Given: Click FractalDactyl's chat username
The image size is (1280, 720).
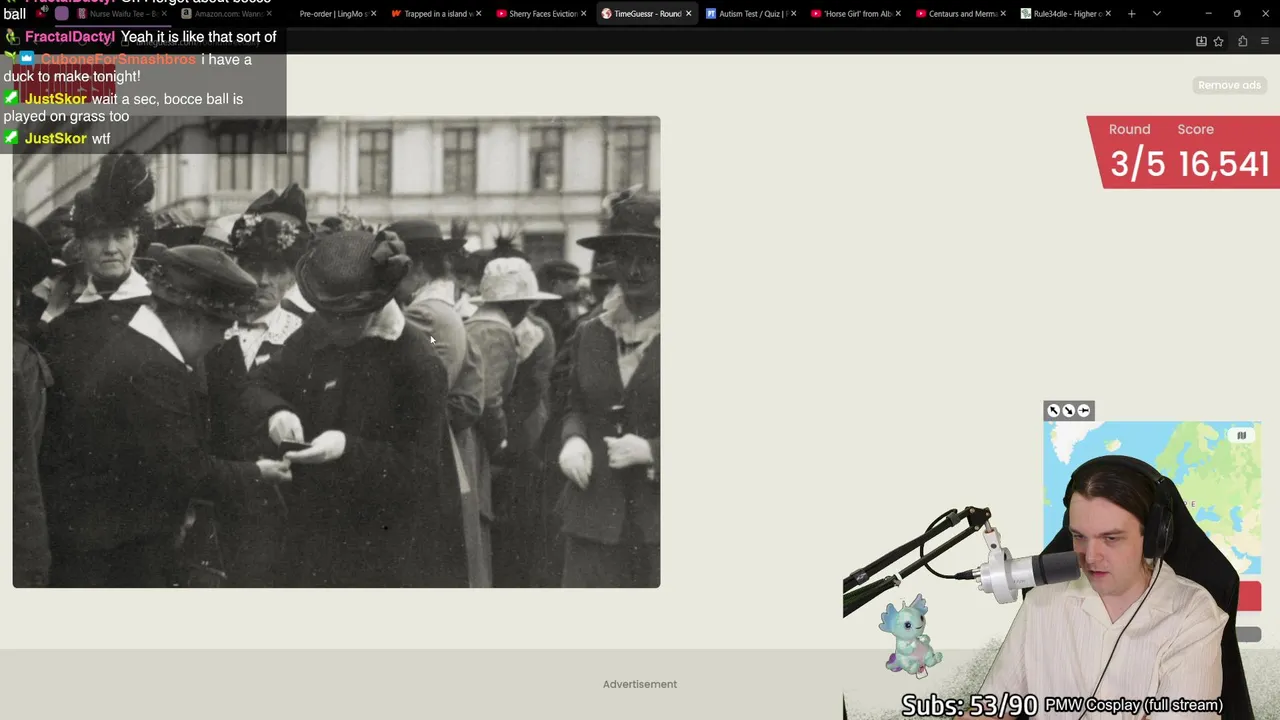Looking at the screenshot, I should click(70, 37).
